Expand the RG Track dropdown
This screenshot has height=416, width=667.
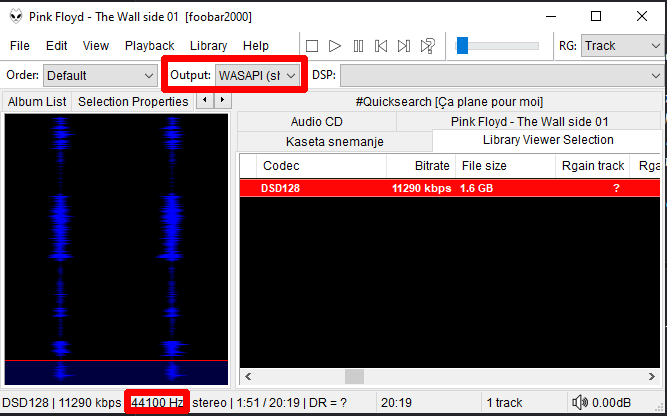622,46
